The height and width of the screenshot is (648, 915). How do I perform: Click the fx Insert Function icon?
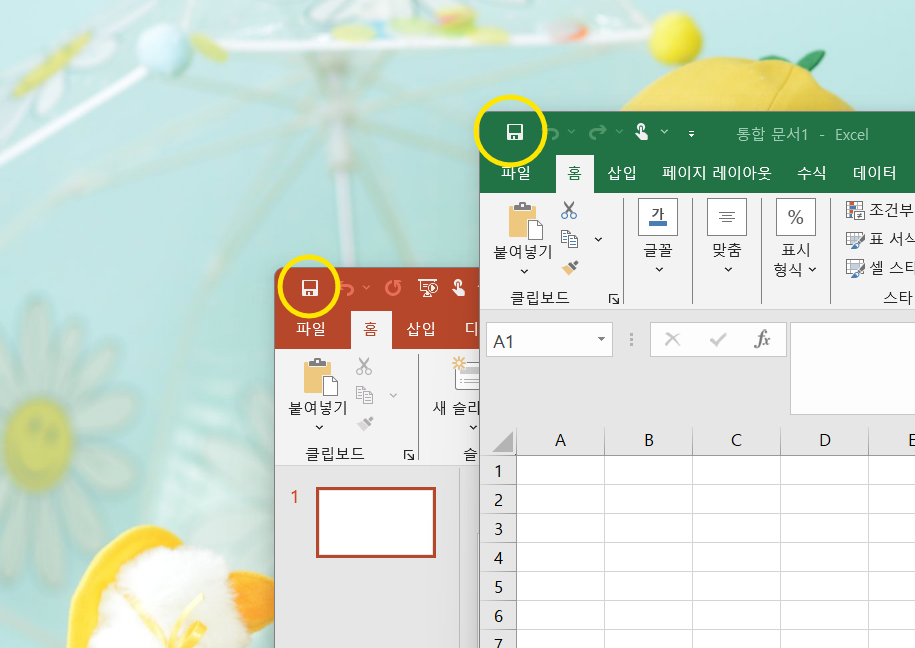tap(762, 339)
